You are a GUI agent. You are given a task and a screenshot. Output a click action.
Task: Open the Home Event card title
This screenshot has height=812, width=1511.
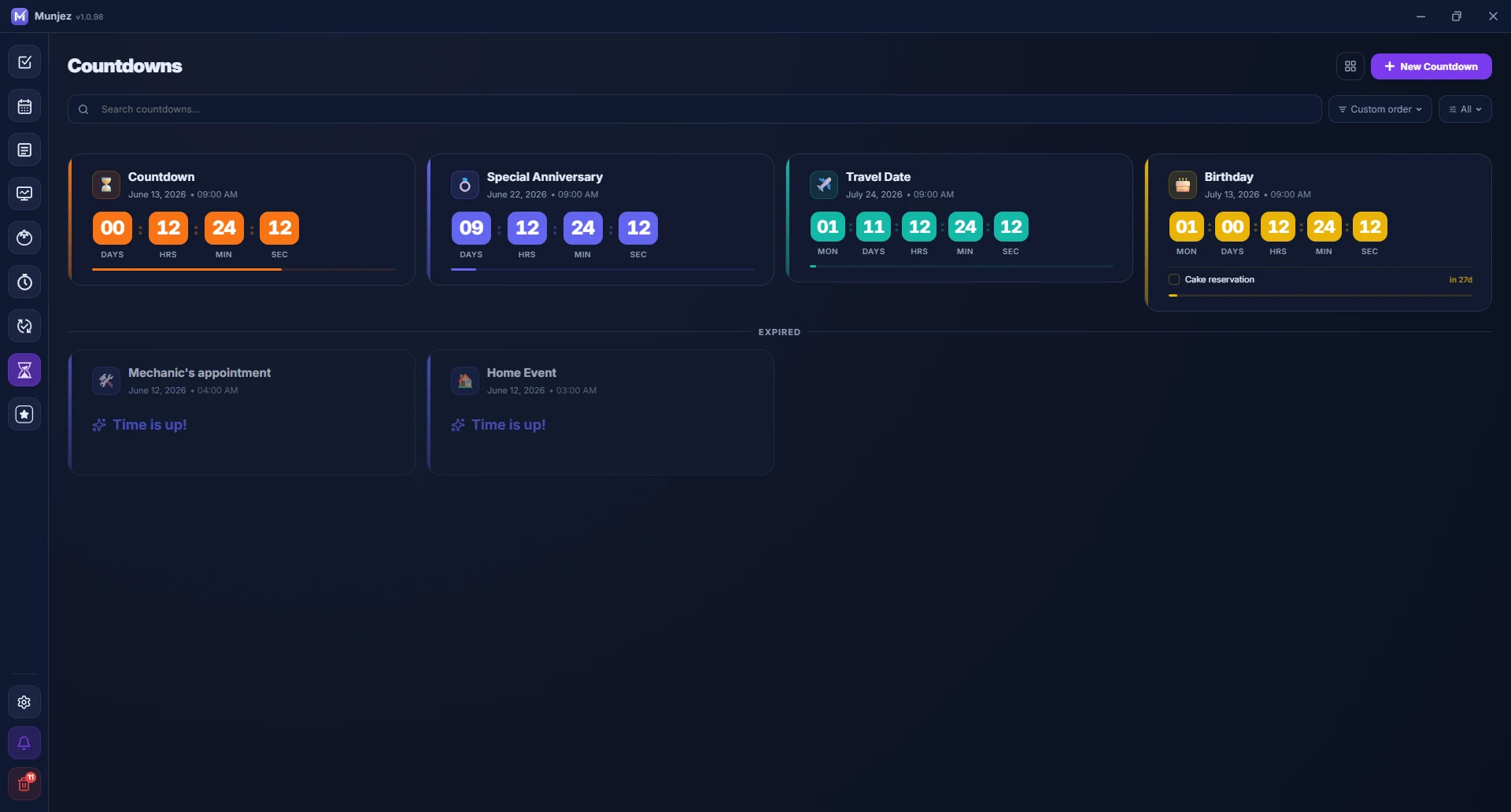click(521, 373)
